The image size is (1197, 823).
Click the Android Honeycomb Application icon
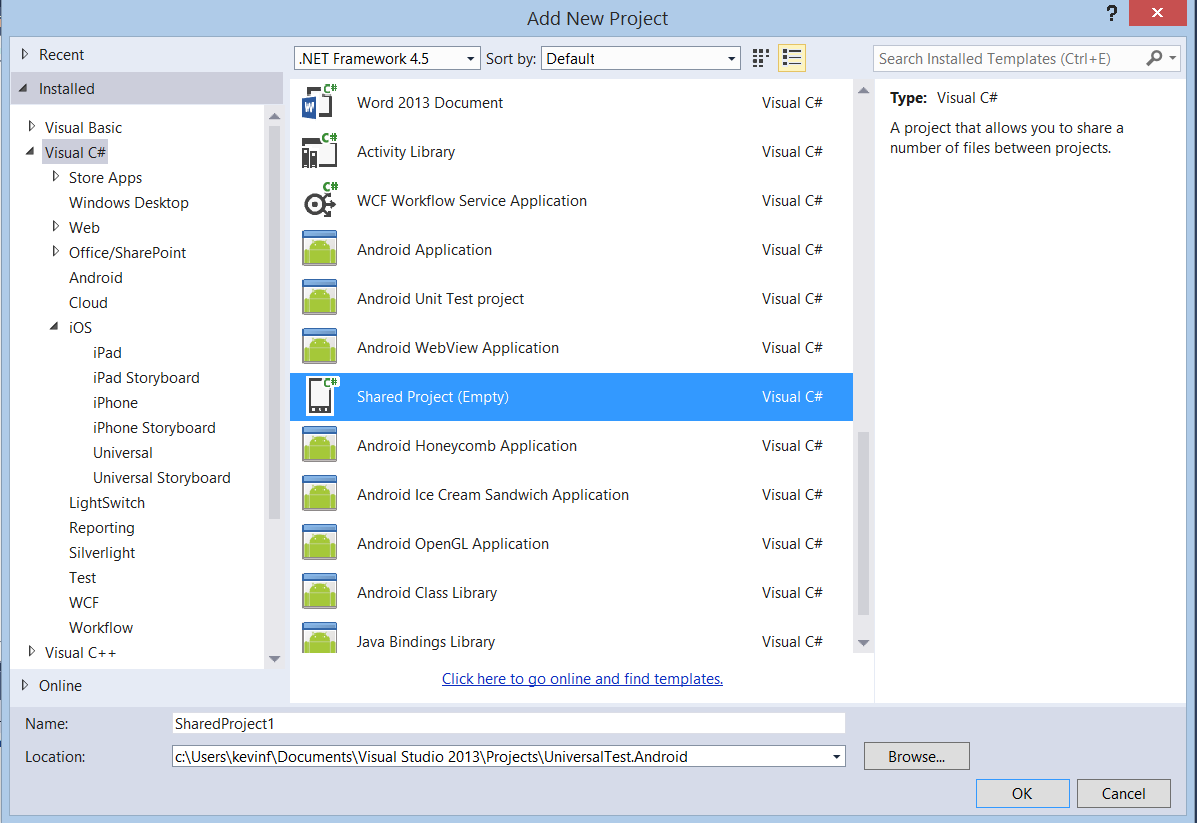coord(320,444)
